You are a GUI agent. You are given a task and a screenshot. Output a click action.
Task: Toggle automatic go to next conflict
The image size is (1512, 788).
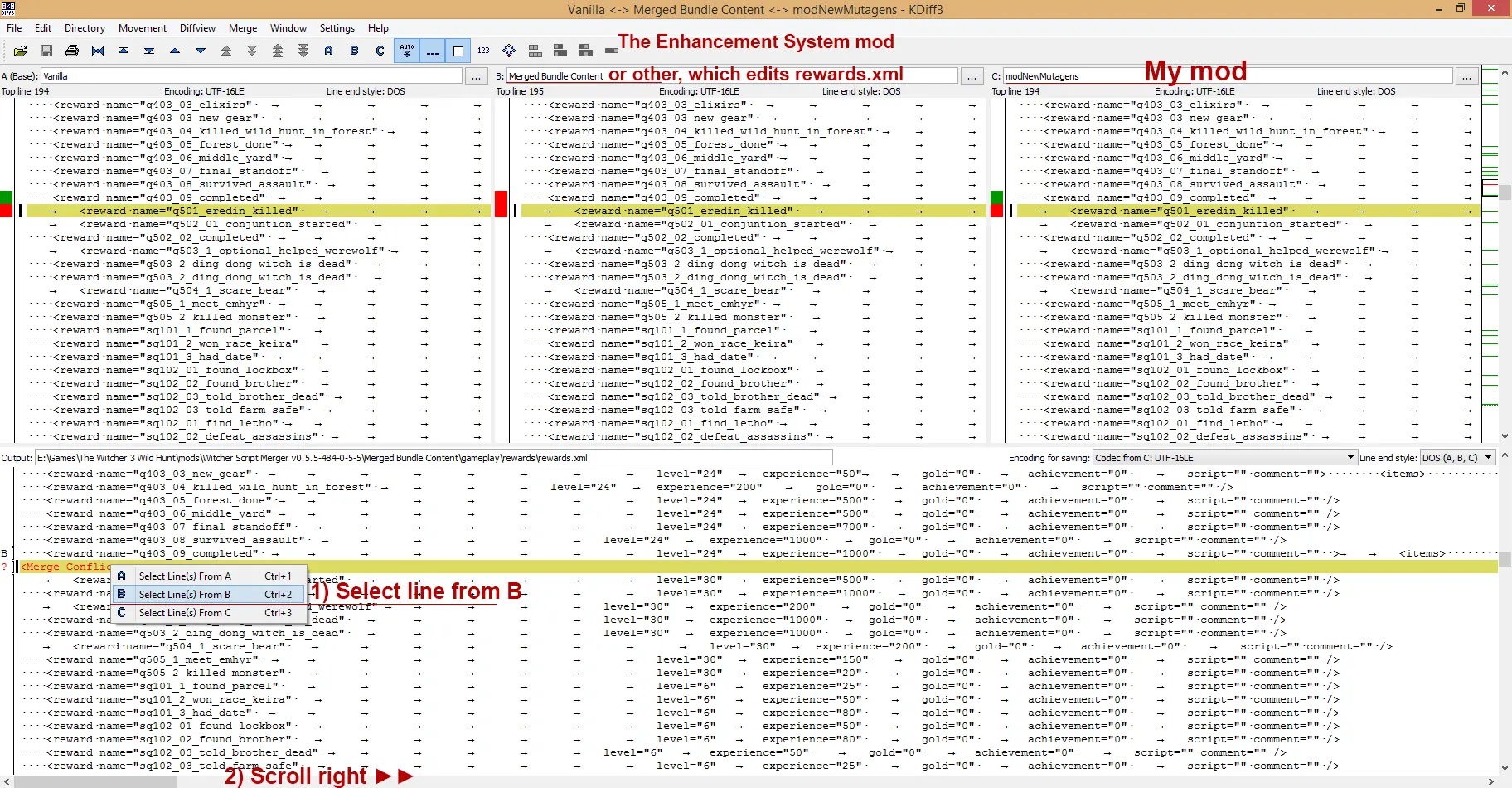click(x=406, y=51)
